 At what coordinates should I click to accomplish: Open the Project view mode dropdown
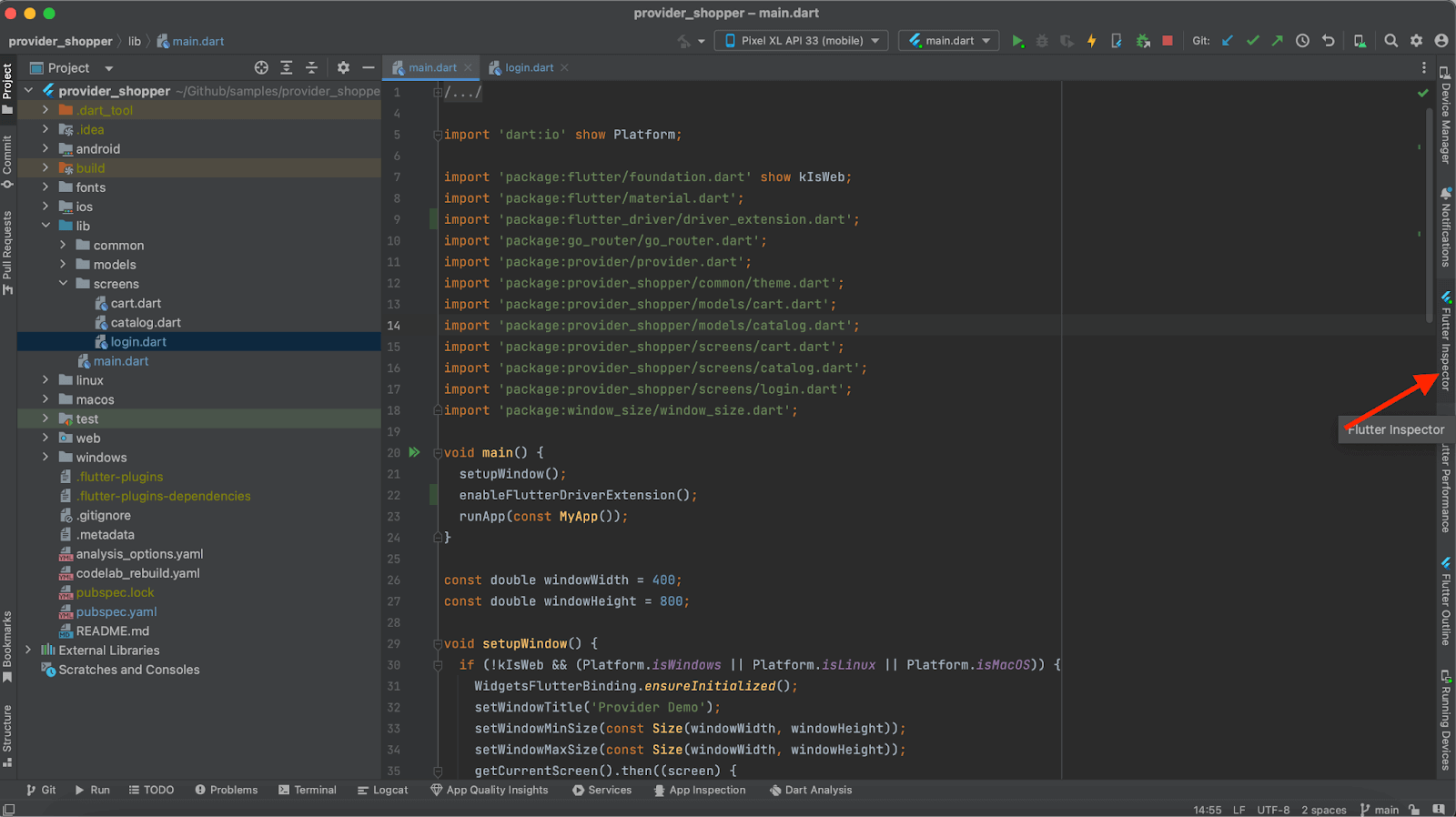pos(72,67)
